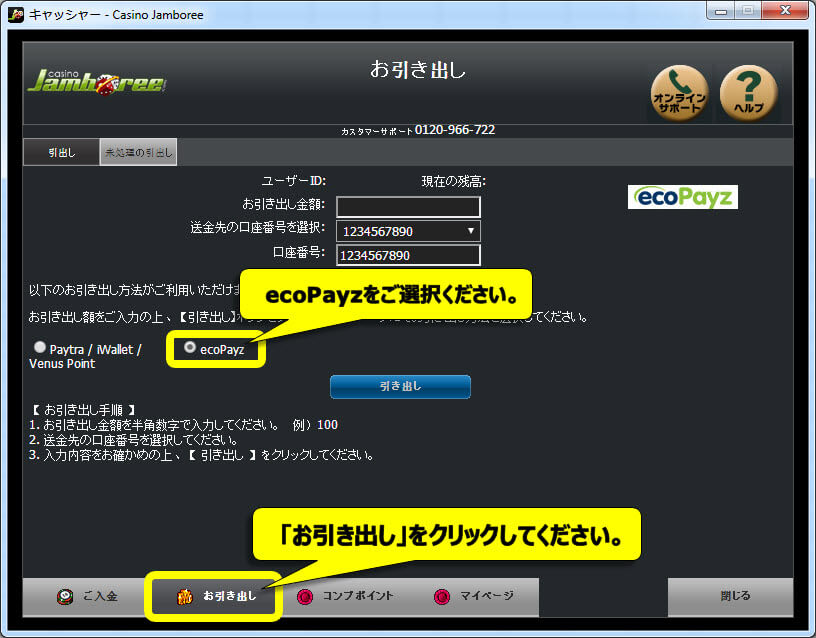Click the 【お引き出し手順】 heading
This screenshot has width=816, height=638.
pos(83,410)
